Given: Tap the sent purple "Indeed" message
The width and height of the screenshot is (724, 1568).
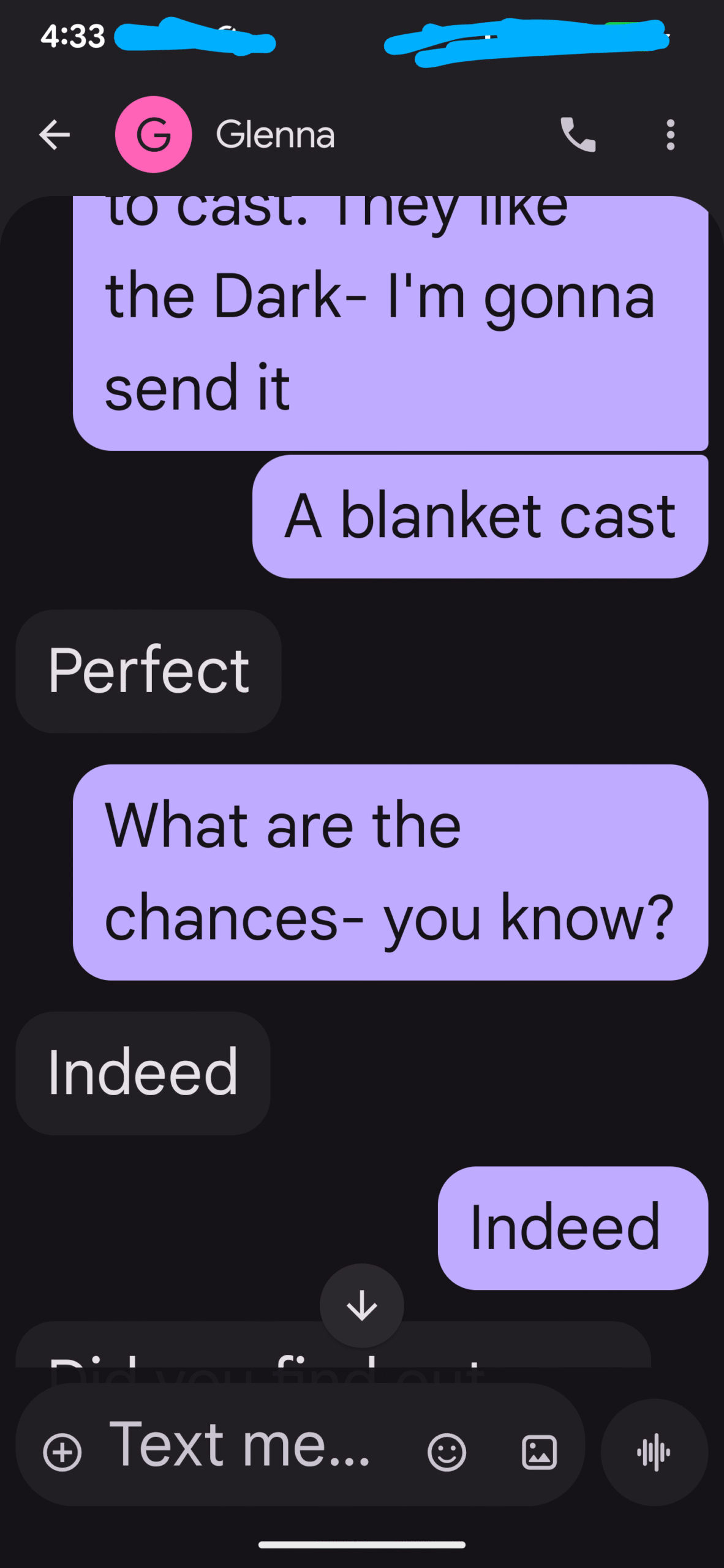Looking at the screenshot, I should (x=573, y=1227).
